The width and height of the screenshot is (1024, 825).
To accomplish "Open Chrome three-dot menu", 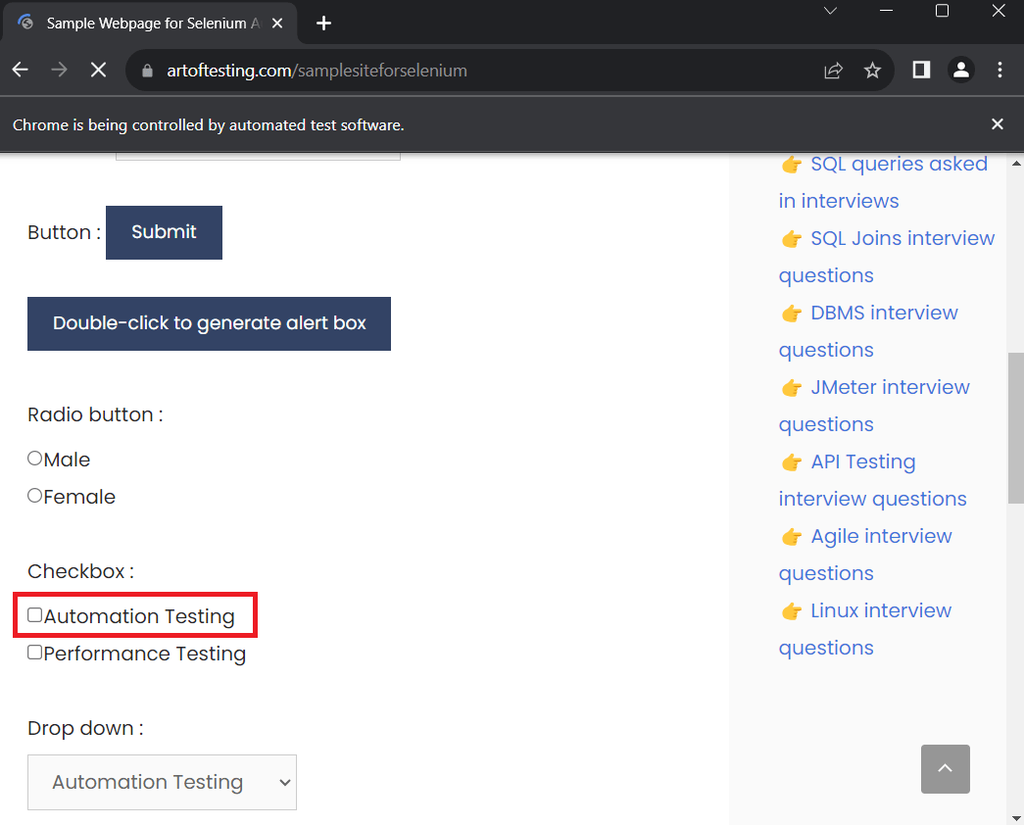I will tap(1000, 70).
